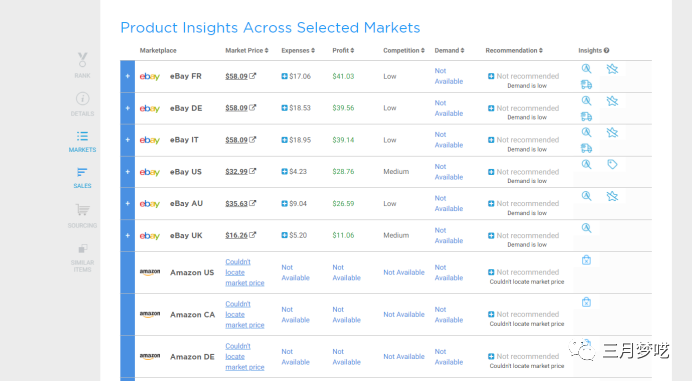Sort by Market Price column header
Viewport: 692px width, 381px height.
pos(247,50)
